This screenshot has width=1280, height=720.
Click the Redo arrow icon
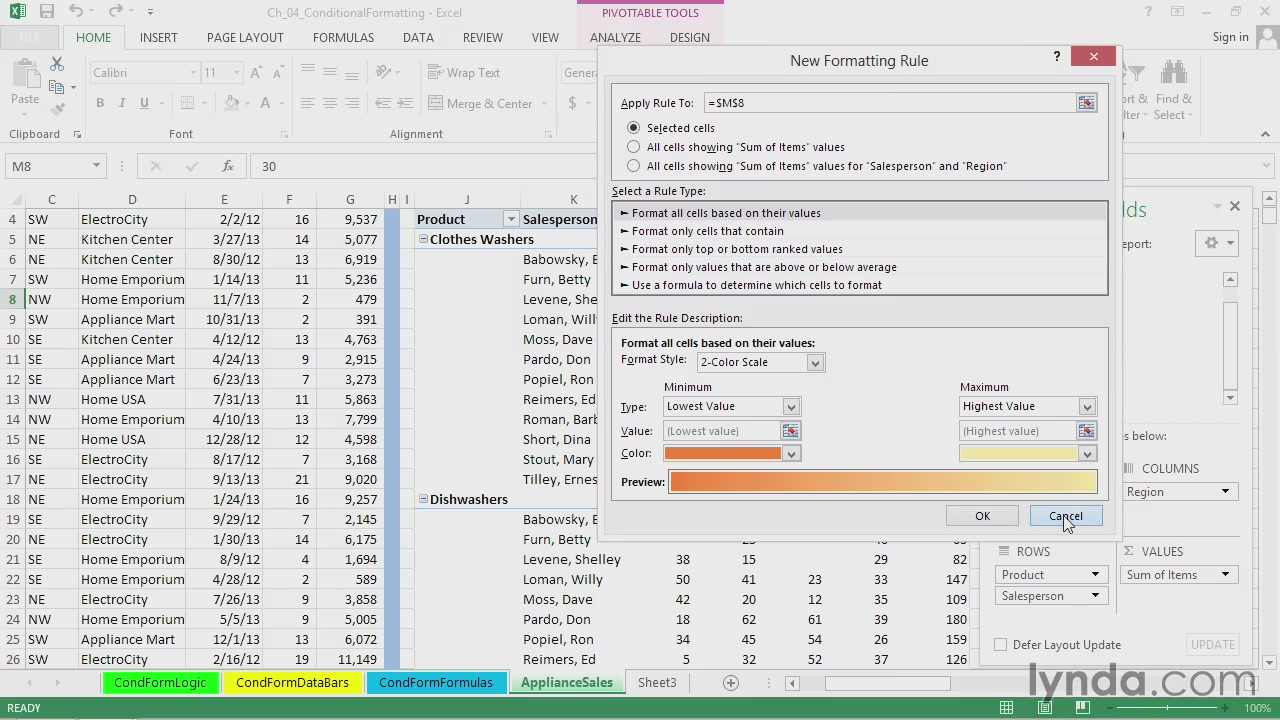point(115,12)
